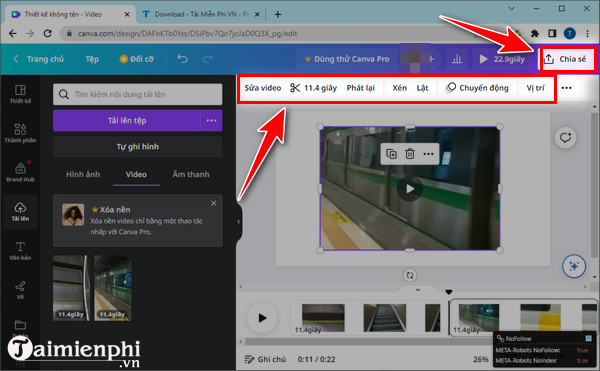Viewport: 600px width, 371px height.
Task: Select second uploaded train video thumbnail
Action: coord(113,288)
